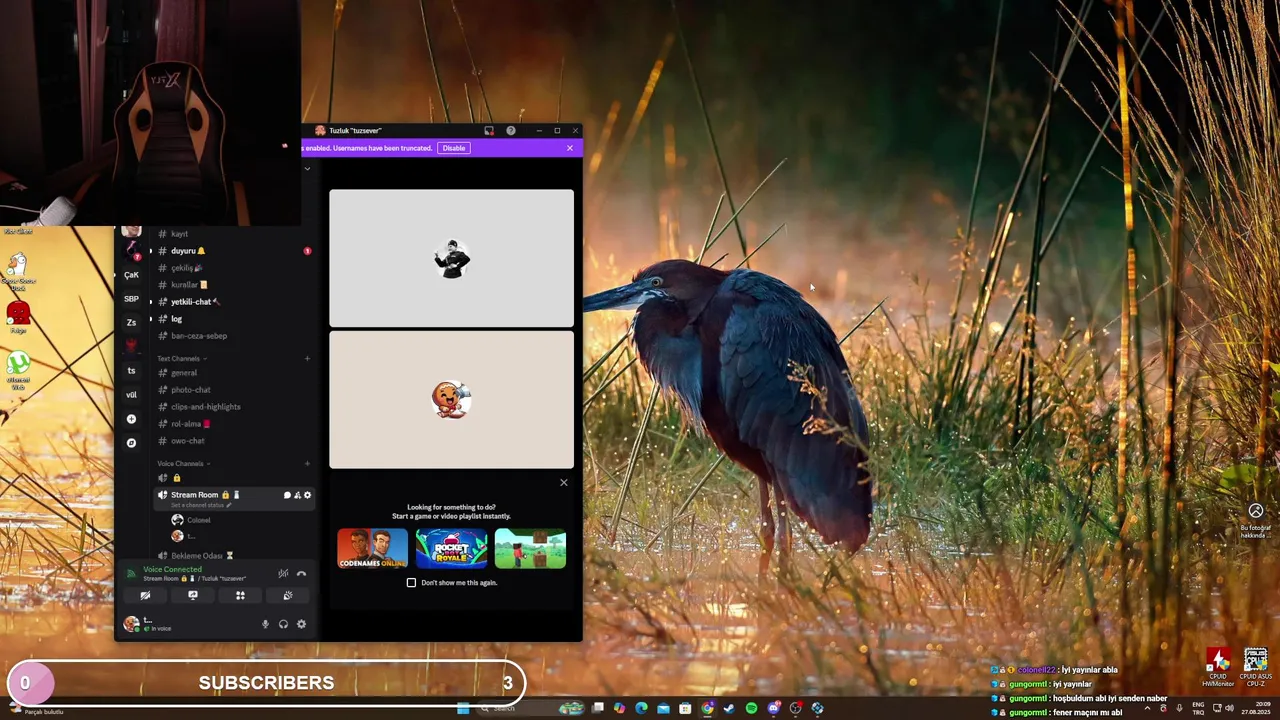The width and height of the screenshot is (1280, 720).
Task: Turn on camera in voice panel
Action: [145, 596]
